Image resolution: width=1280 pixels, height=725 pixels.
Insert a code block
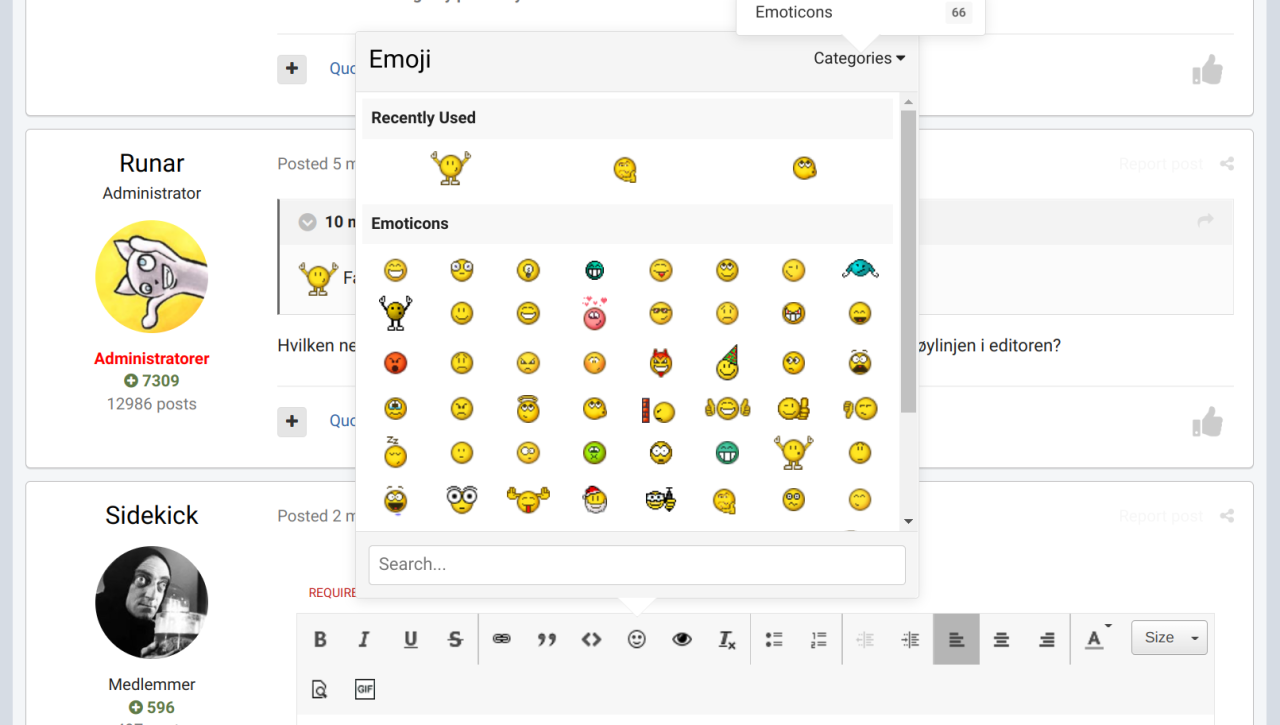click(x=591, y=638)
